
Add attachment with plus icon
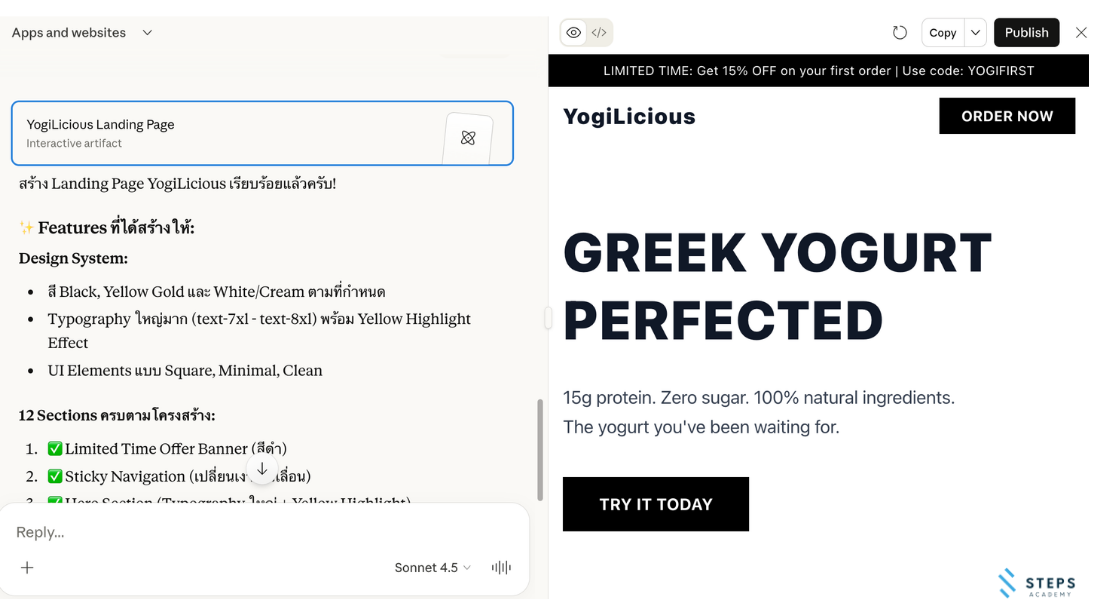tap(27, 568)
